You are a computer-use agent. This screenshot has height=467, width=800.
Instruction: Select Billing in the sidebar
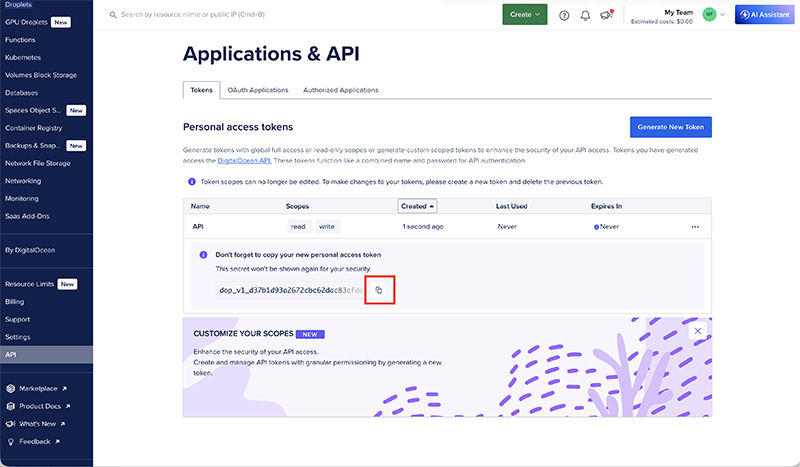pos(15,301)
